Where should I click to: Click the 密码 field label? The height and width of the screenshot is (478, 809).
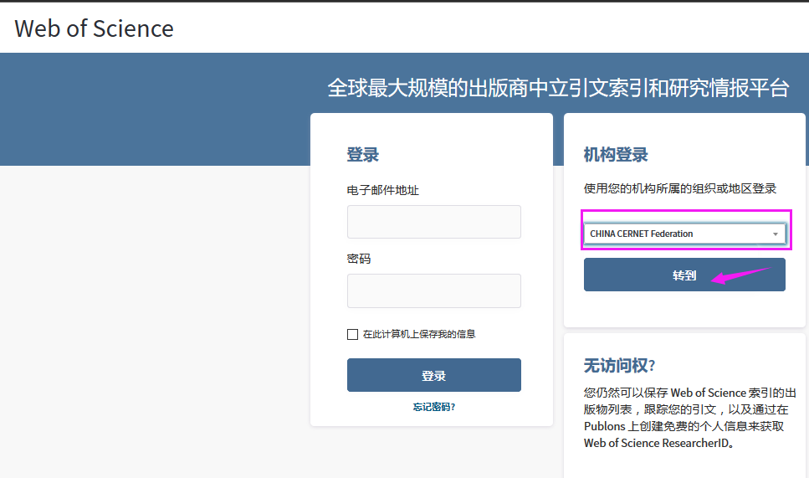pos(358,259)
